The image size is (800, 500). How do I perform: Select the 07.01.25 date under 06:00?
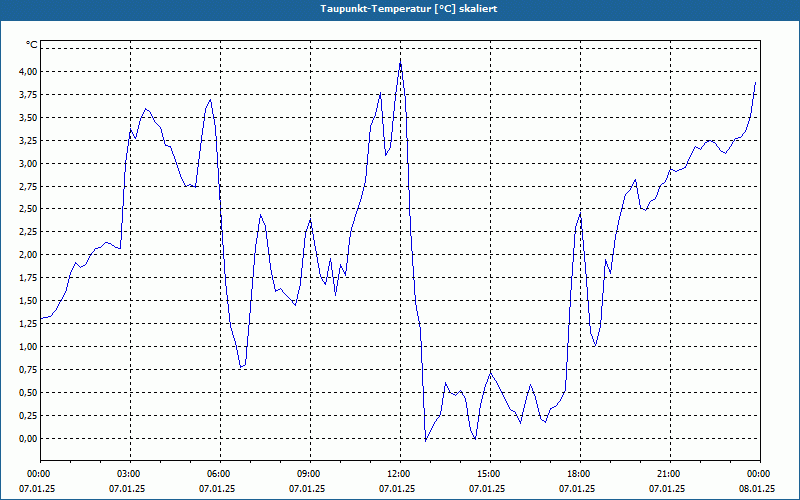[x=217, y=489]
